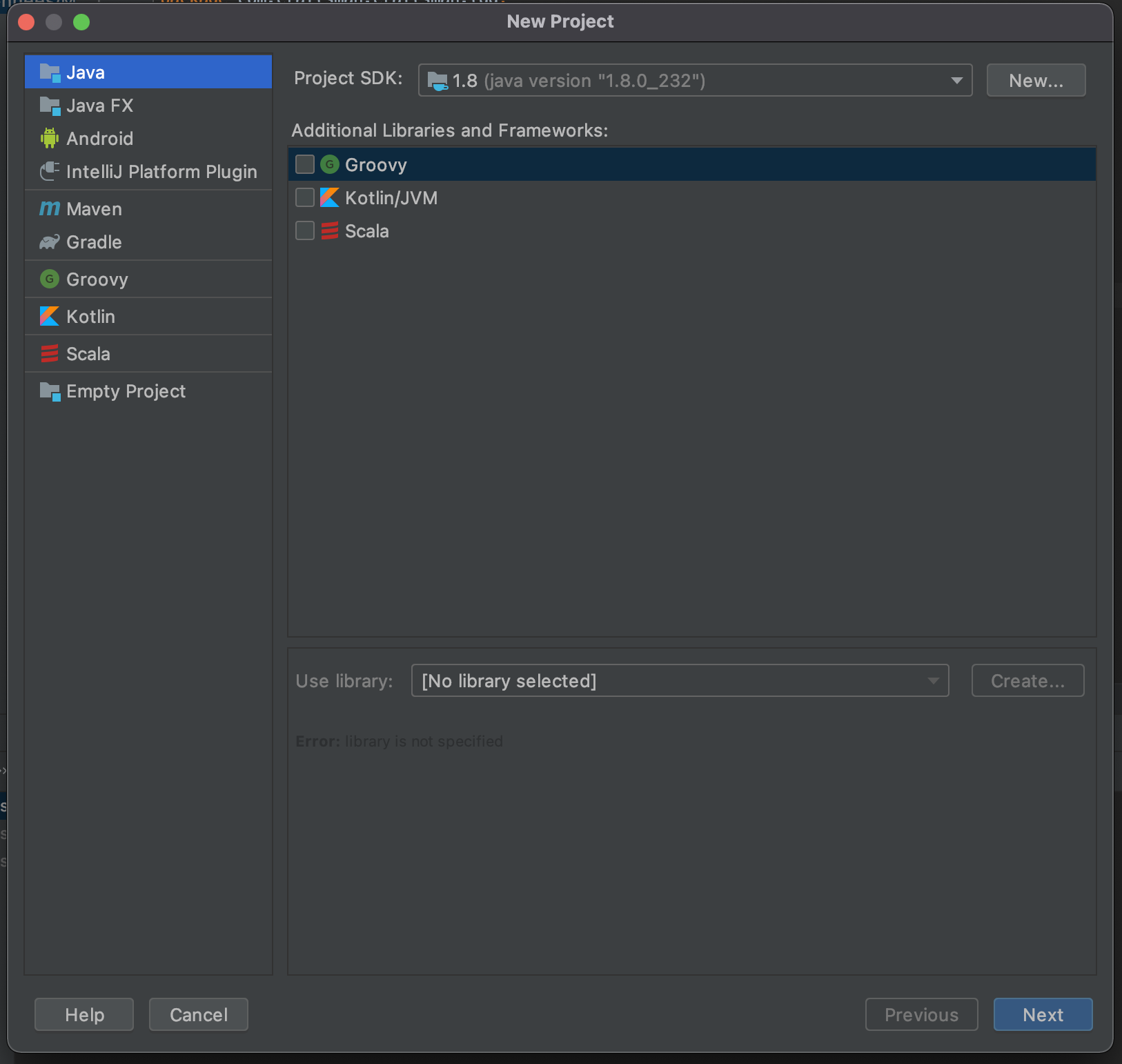The width and height of the screenshot is (1122, 1064).
Task: Choose the Empty Project folder icon
Action: 50,391
